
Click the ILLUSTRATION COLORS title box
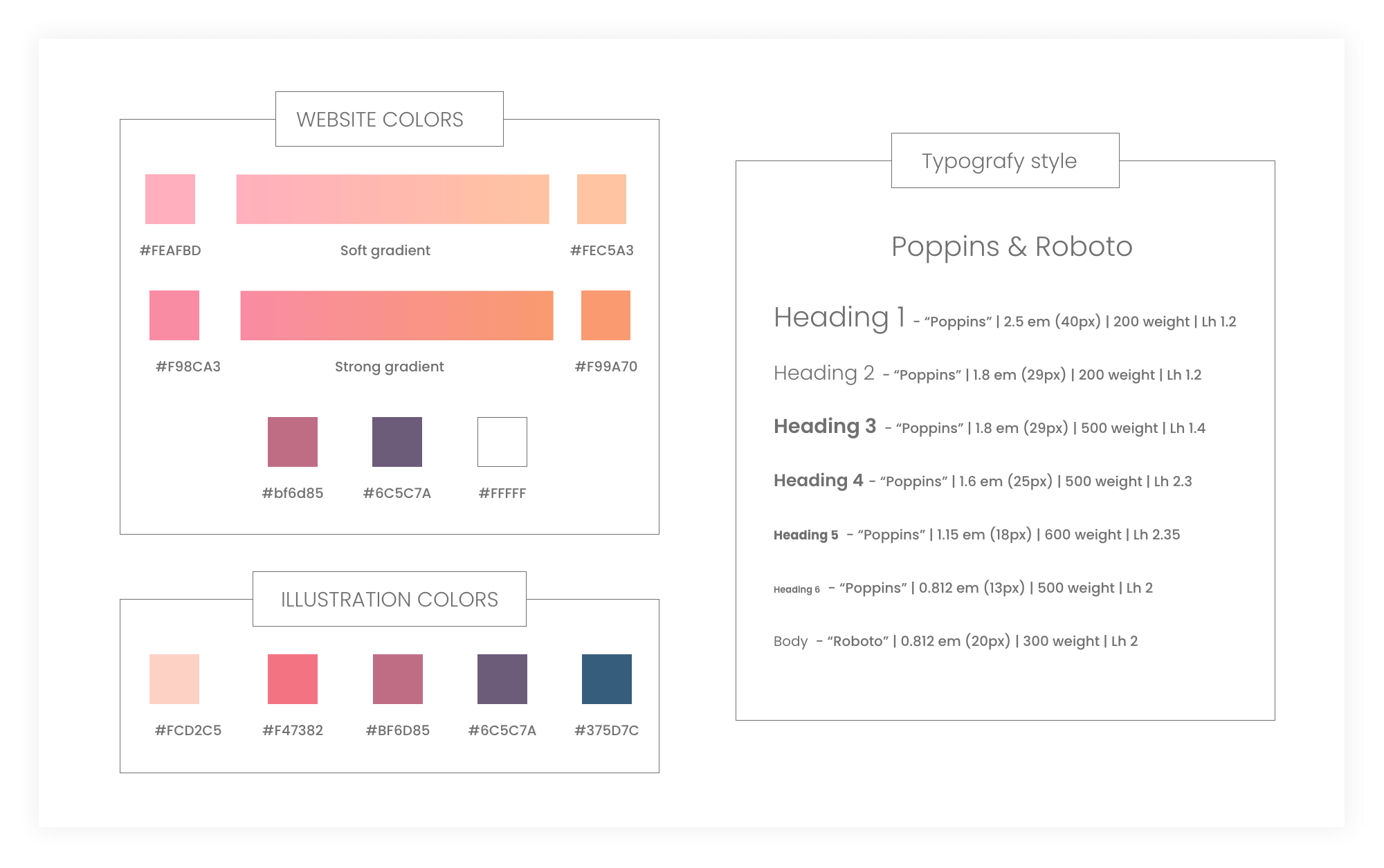(x=389, y=599)
